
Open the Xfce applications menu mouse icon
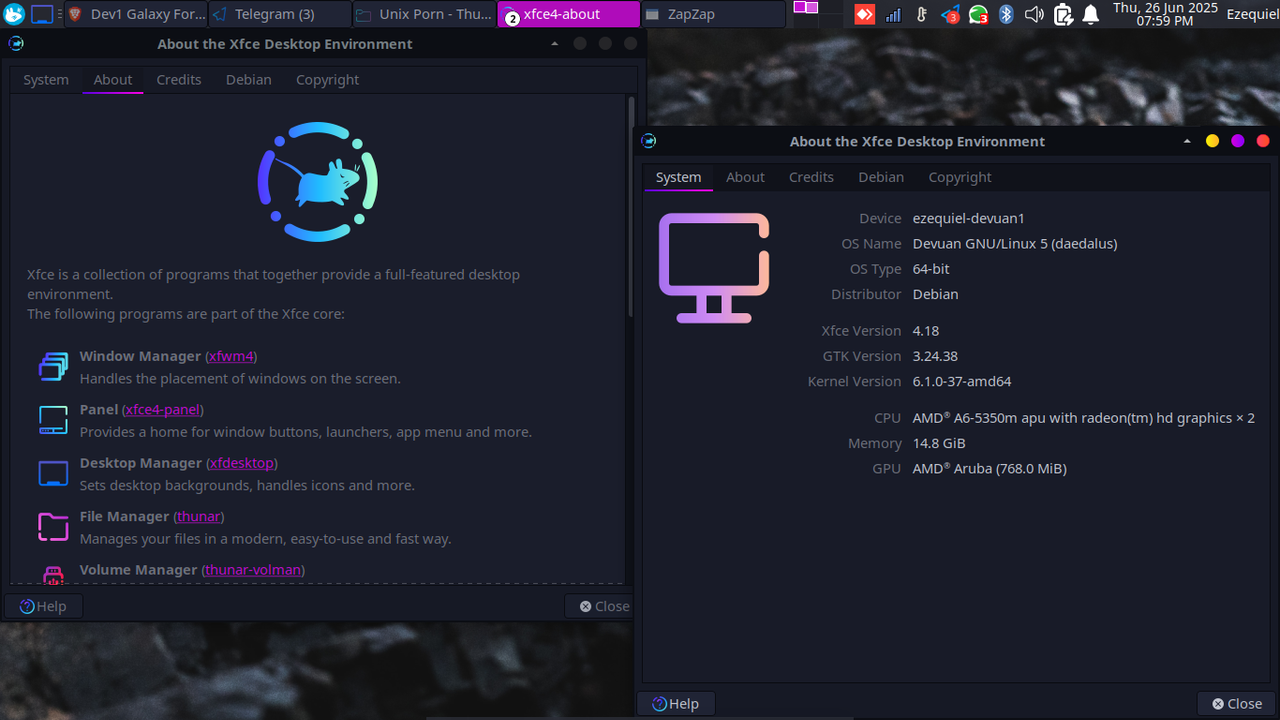click(x=14, y=14)
